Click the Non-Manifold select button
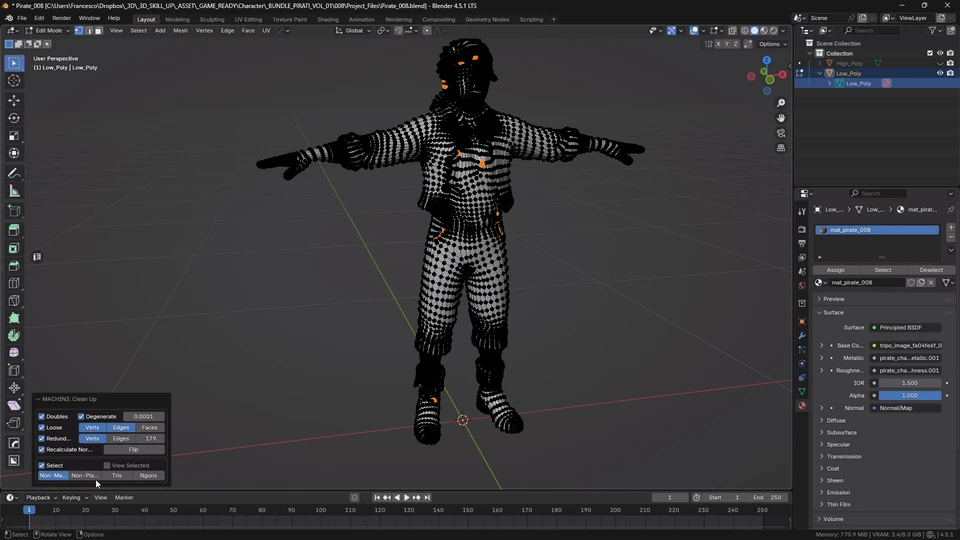 pyautogui.click(x=53, y=476)
